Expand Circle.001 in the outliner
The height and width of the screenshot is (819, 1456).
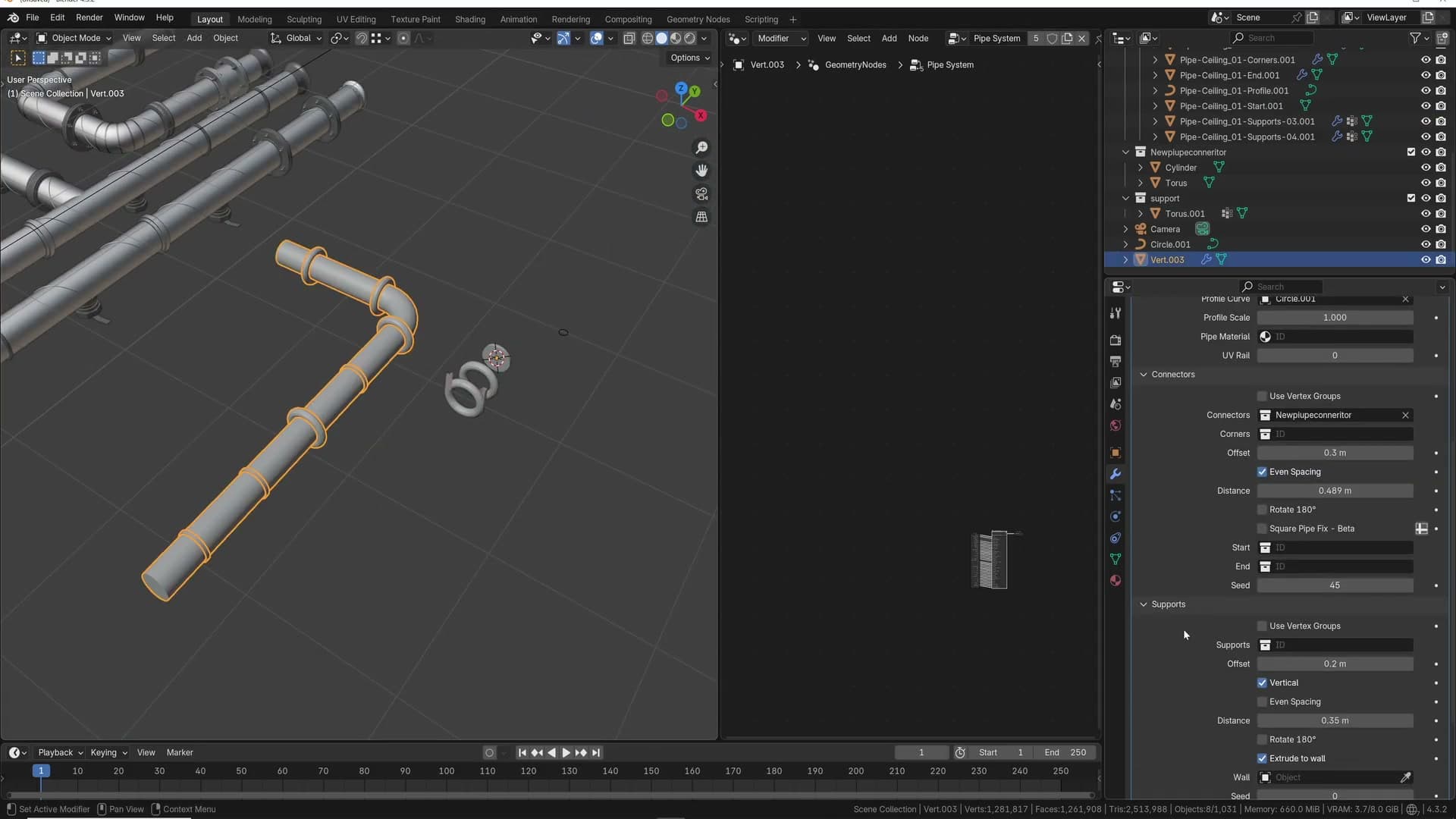point(1126,244)
